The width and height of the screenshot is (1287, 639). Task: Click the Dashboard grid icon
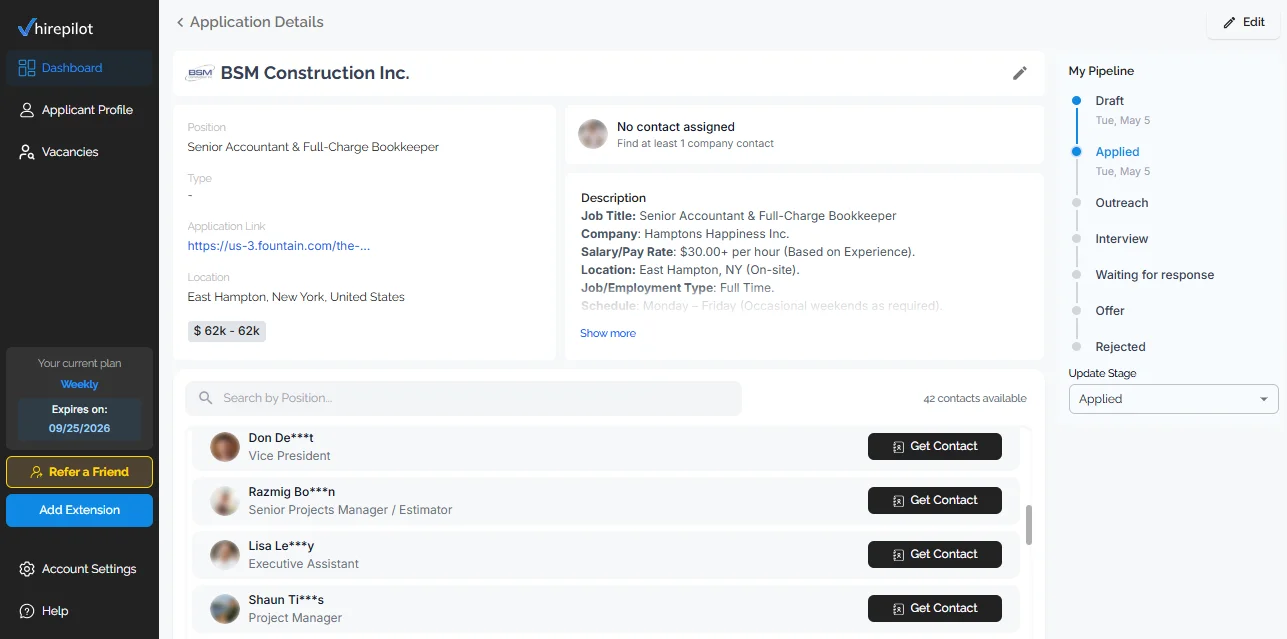coord(27,68)
